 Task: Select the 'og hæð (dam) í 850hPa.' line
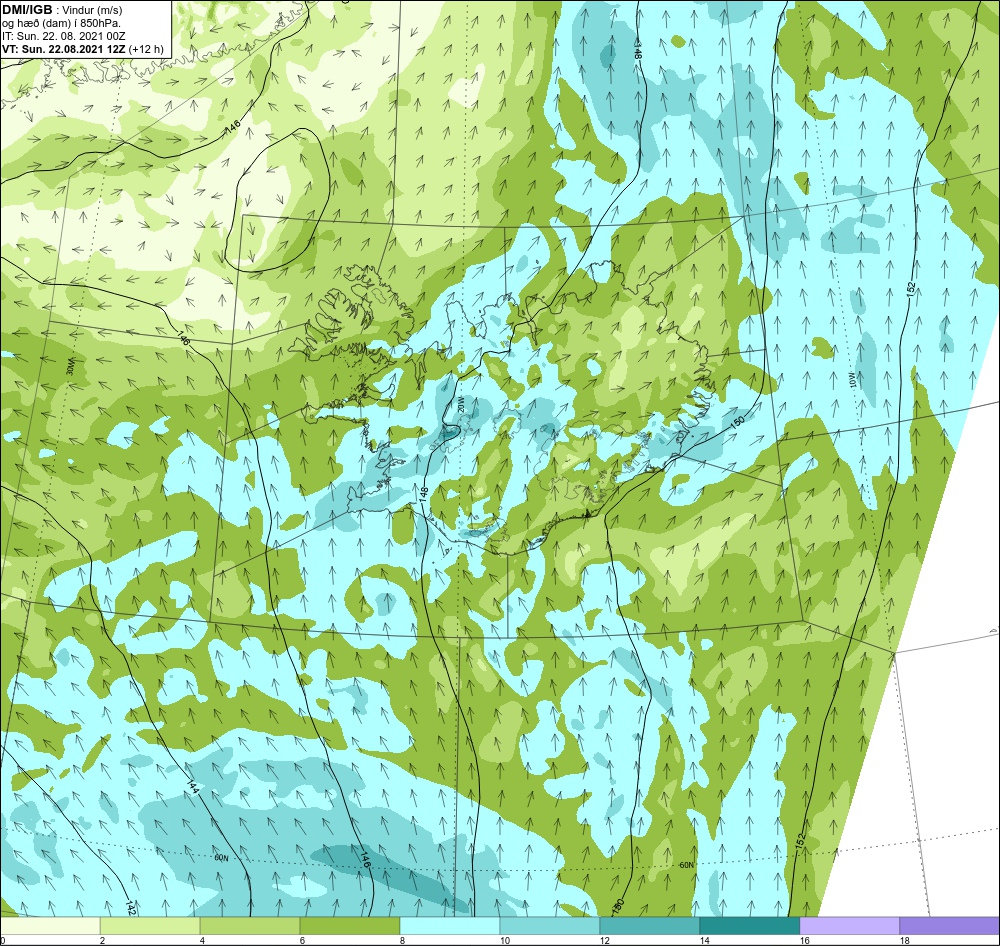(61, 24)
